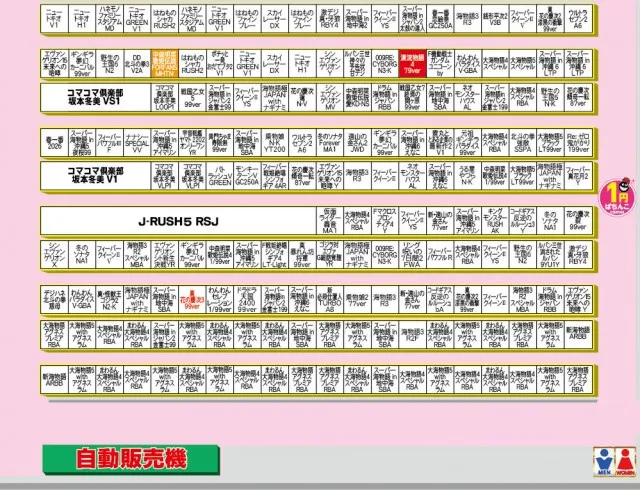Select the ルパン三世 消されたルパン 9YU1Y cell
Viewport: 640px width, 490px height.
pyautogui.click(x=550, y=255)
